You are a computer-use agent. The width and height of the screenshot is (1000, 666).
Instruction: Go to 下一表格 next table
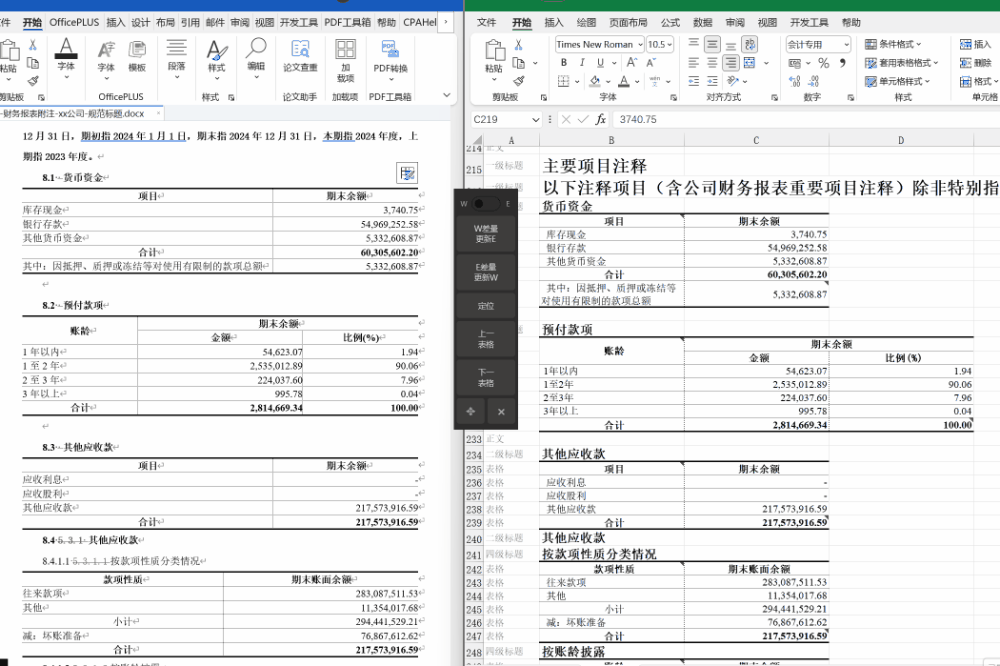coord(486,378)
